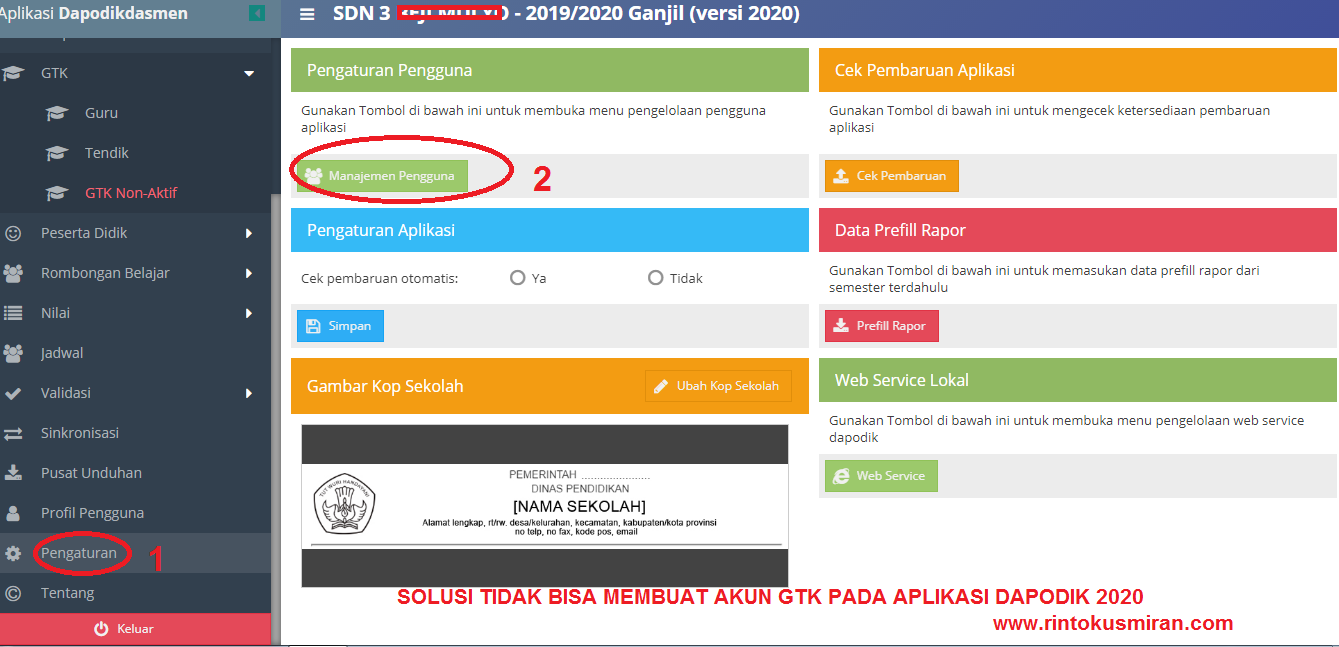
Task: Select the Guru icon under GTK
Action: point(58,112)
